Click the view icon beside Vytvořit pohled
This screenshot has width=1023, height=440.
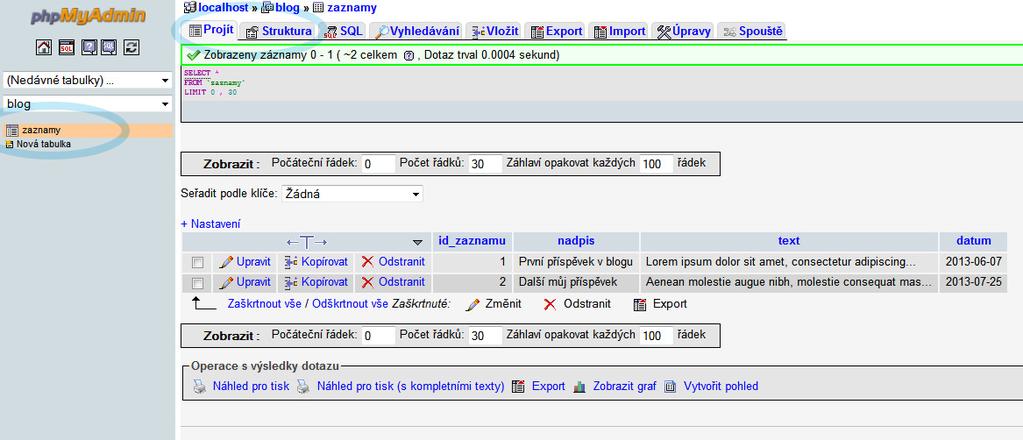(670, 386)
